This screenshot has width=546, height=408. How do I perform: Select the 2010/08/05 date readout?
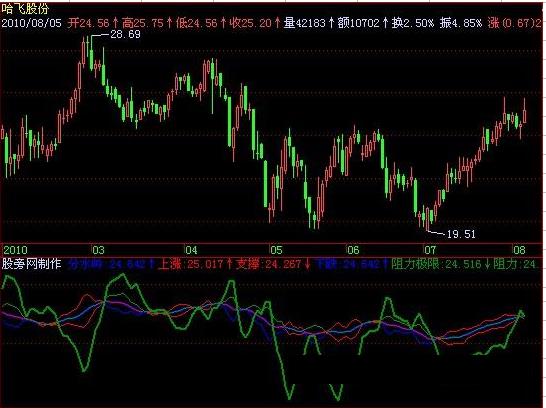pyautogui.click(x=32, y=23)
